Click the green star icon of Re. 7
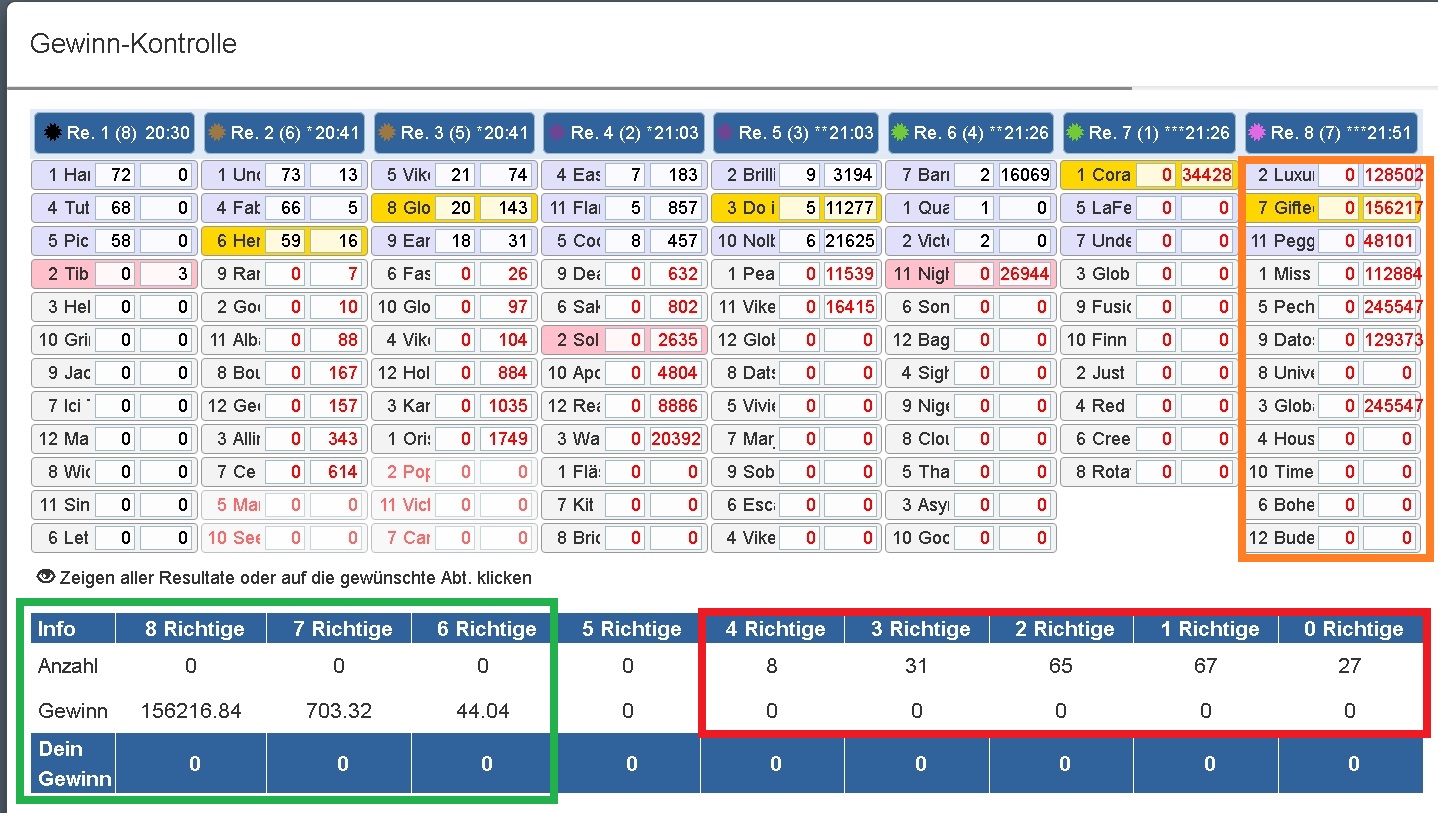 1075,133
